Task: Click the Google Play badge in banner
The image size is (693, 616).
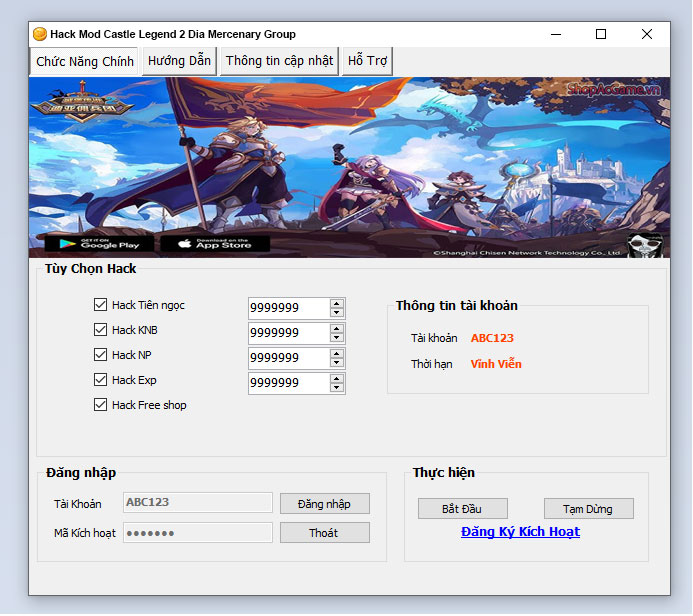Action: [99, 243]
